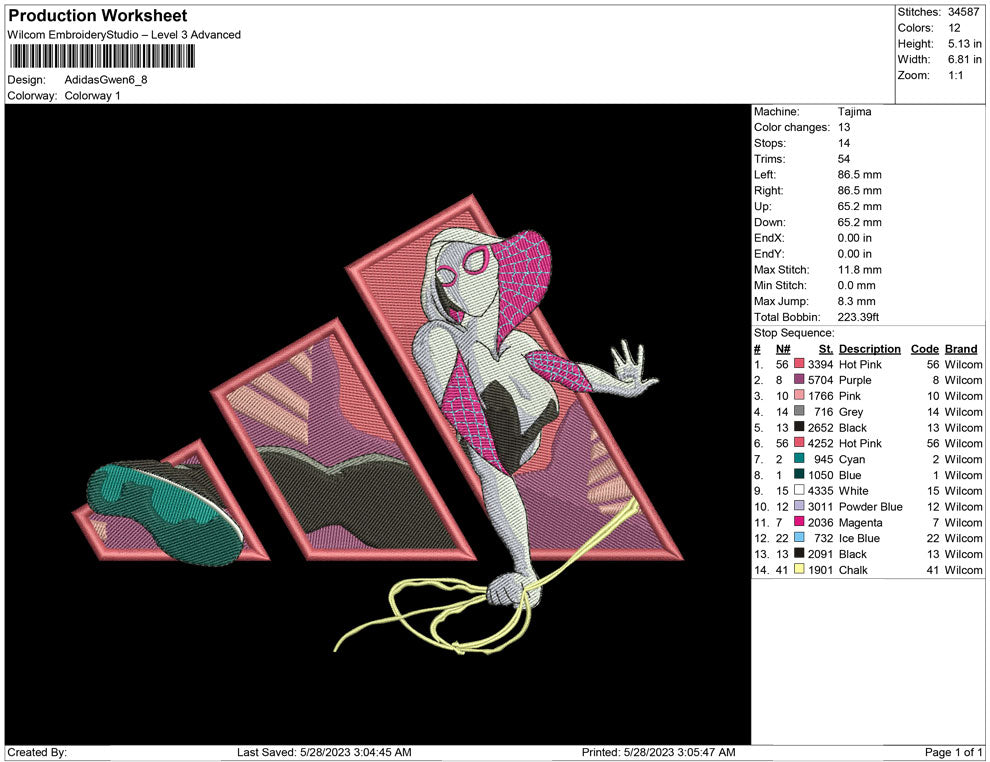The image size is (990, 762).
Task: Click the Left value 86.5 mm
Action: coord(860,175)
